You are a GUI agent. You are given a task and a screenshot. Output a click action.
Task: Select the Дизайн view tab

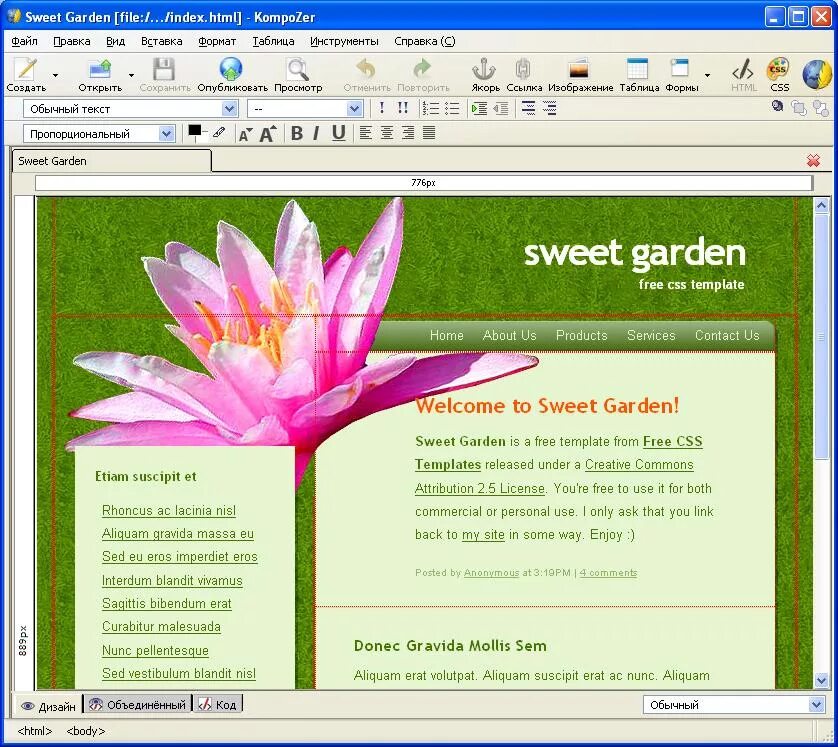[48, 706]
